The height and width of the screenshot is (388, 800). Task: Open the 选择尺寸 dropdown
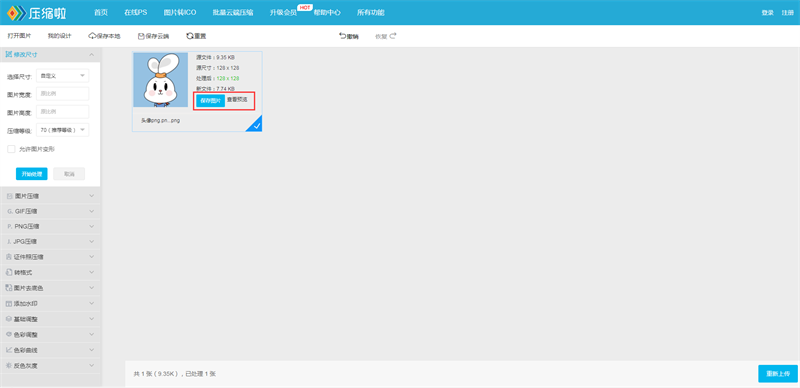pyautogui.click(x=63, y=76)
